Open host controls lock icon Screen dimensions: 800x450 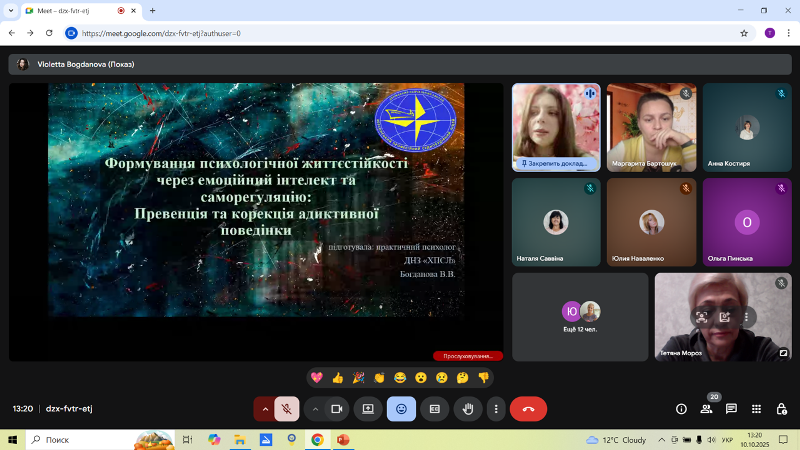click(x=780, y=409)
